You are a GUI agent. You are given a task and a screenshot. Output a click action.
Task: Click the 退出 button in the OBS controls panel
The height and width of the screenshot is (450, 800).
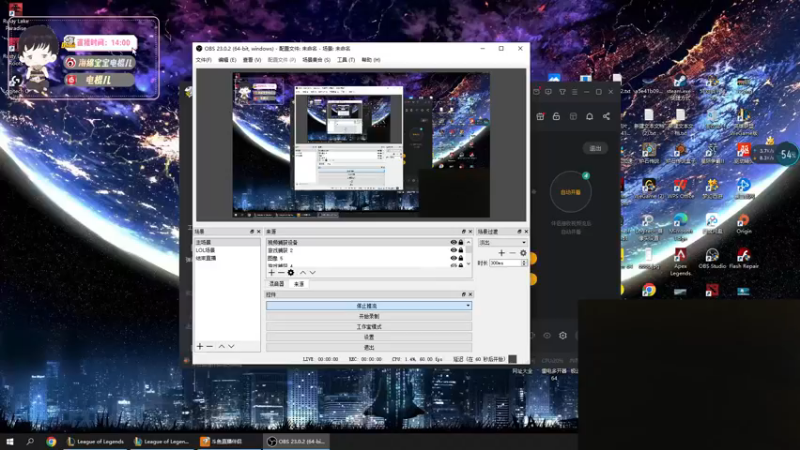click(369, 347)
